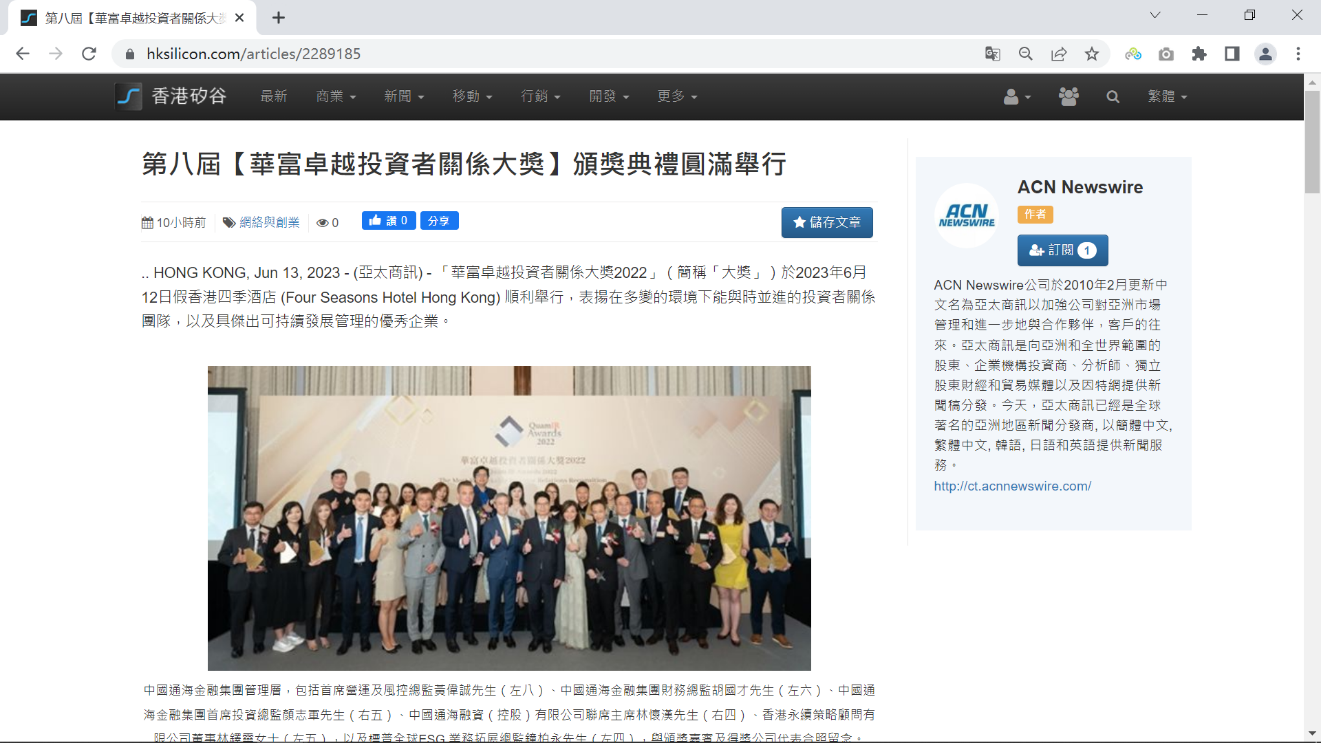This screenshot has height=743, width=1321.
Task: Open the 最新 navigation item
Action: (273, 96)
